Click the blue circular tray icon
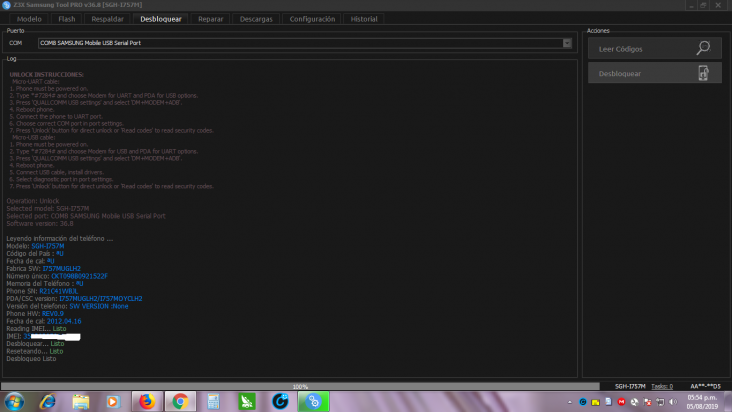Screen dimensions: 732x412 583,402
